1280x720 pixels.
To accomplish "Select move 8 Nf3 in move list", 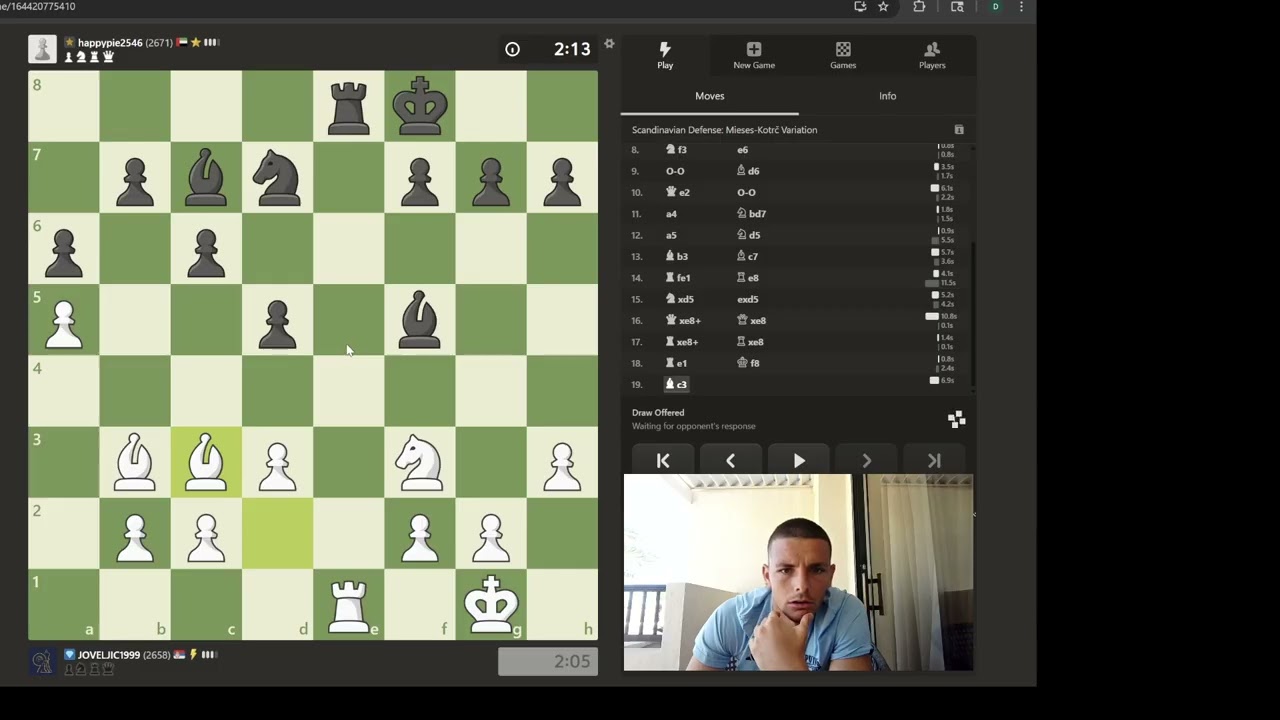I will click(x=677, y=150).
